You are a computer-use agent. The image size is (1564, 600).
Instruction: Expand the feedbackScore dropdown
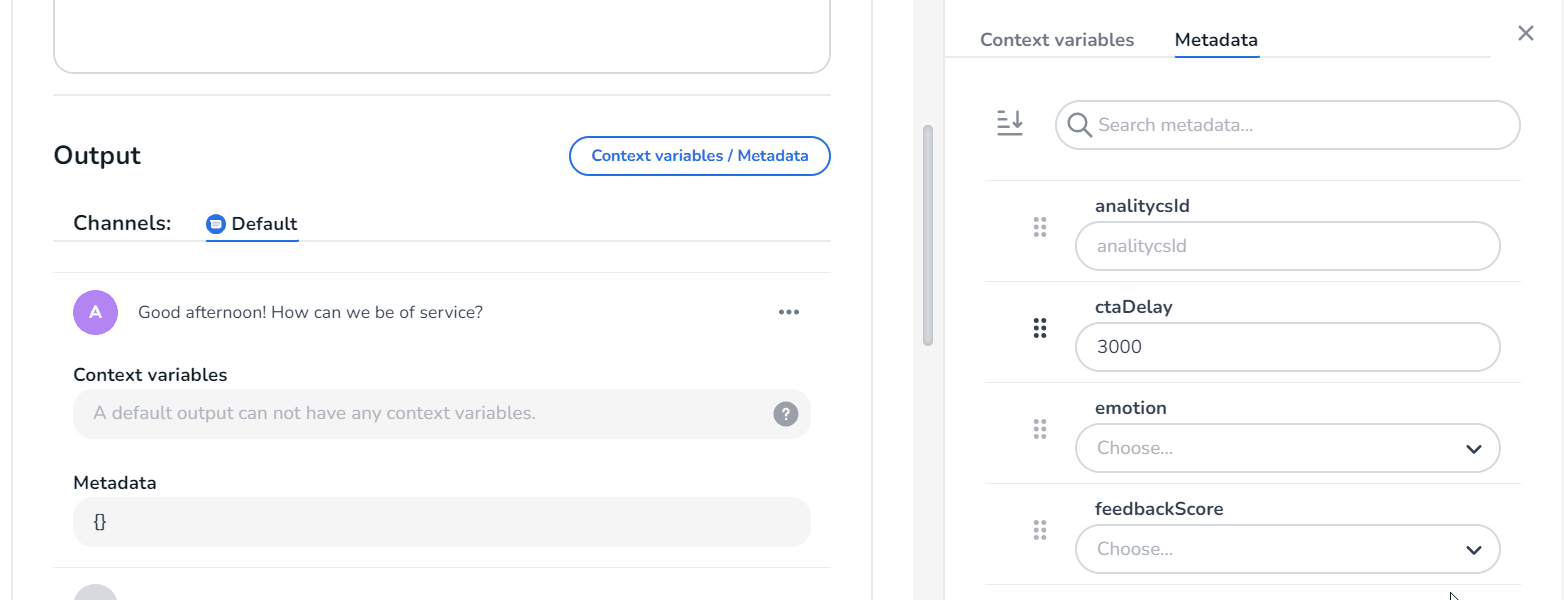point(1287,549)
